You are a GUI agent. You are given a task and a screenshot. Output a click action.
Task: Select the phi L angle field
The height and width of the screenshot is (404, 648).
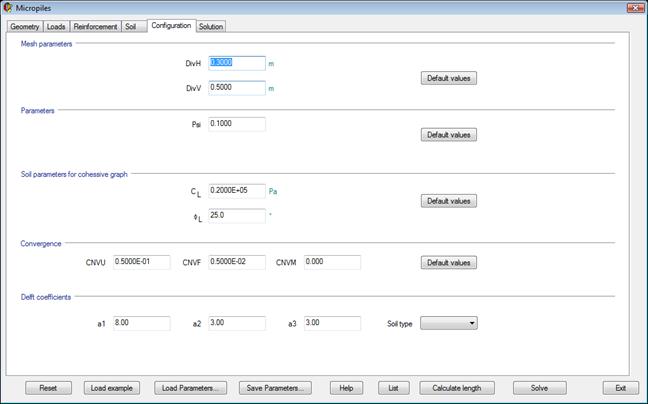pos(237,216)
